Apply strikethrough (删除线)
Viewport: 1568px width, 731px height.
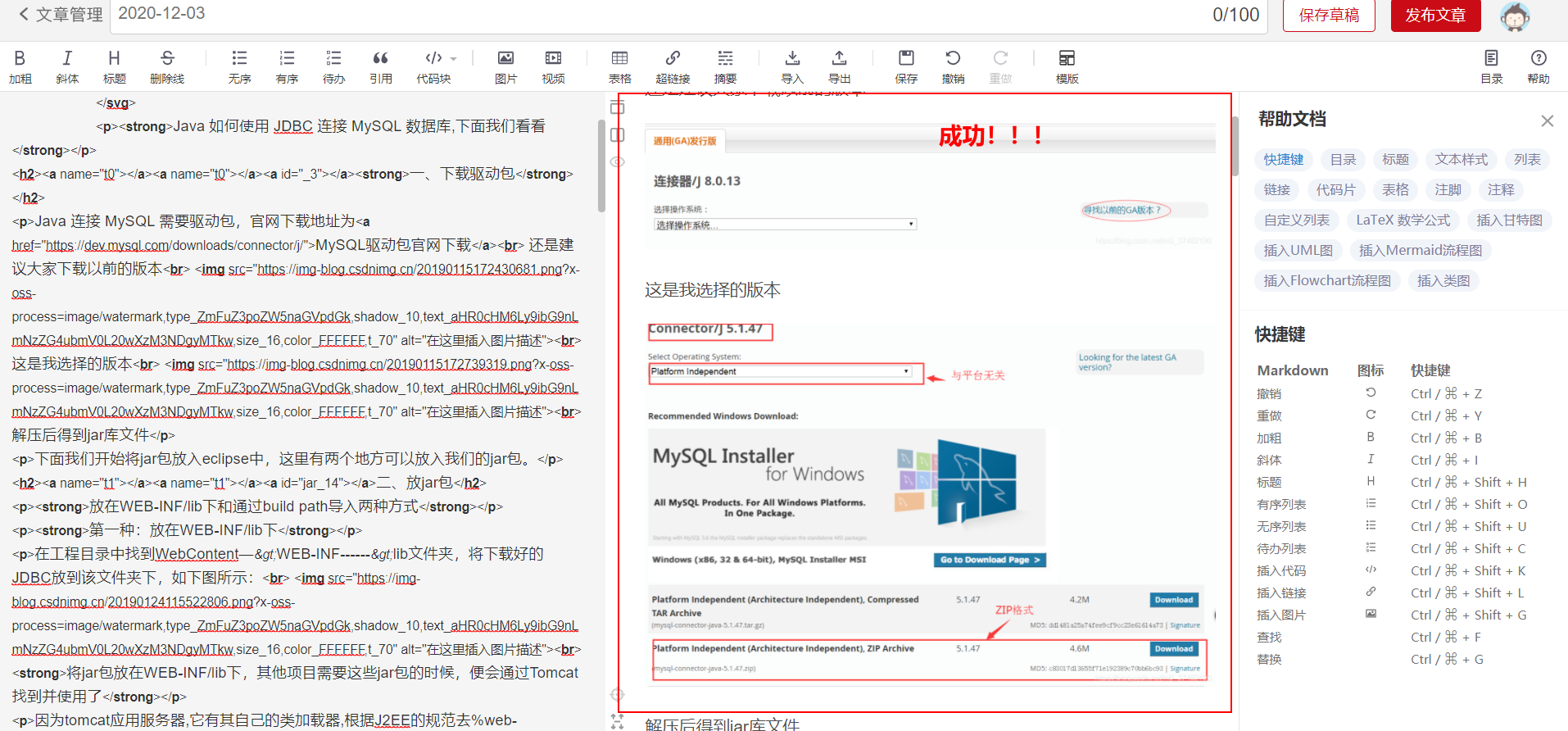pos(167,66)
